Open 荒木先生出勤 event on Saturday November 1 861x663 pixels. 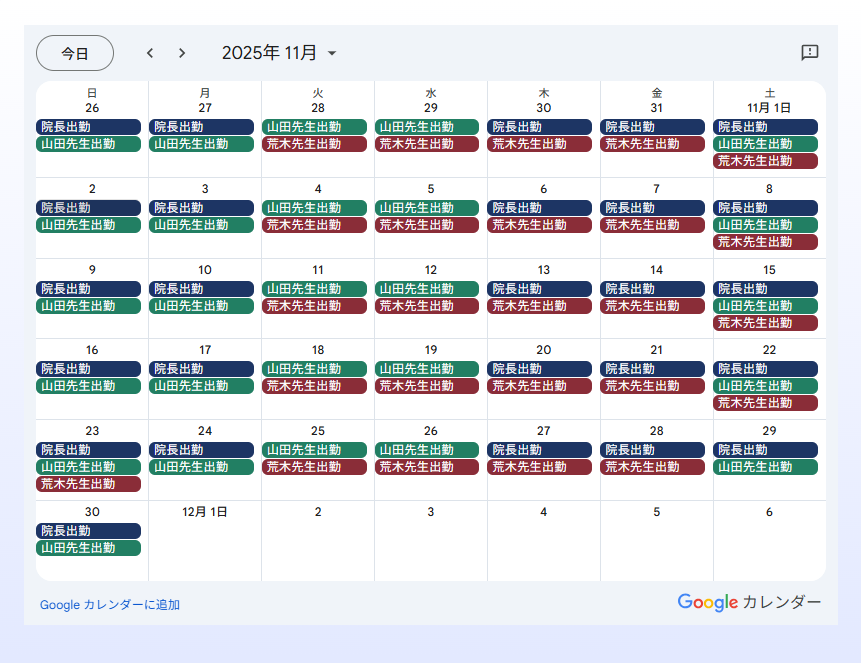[765, 161]
